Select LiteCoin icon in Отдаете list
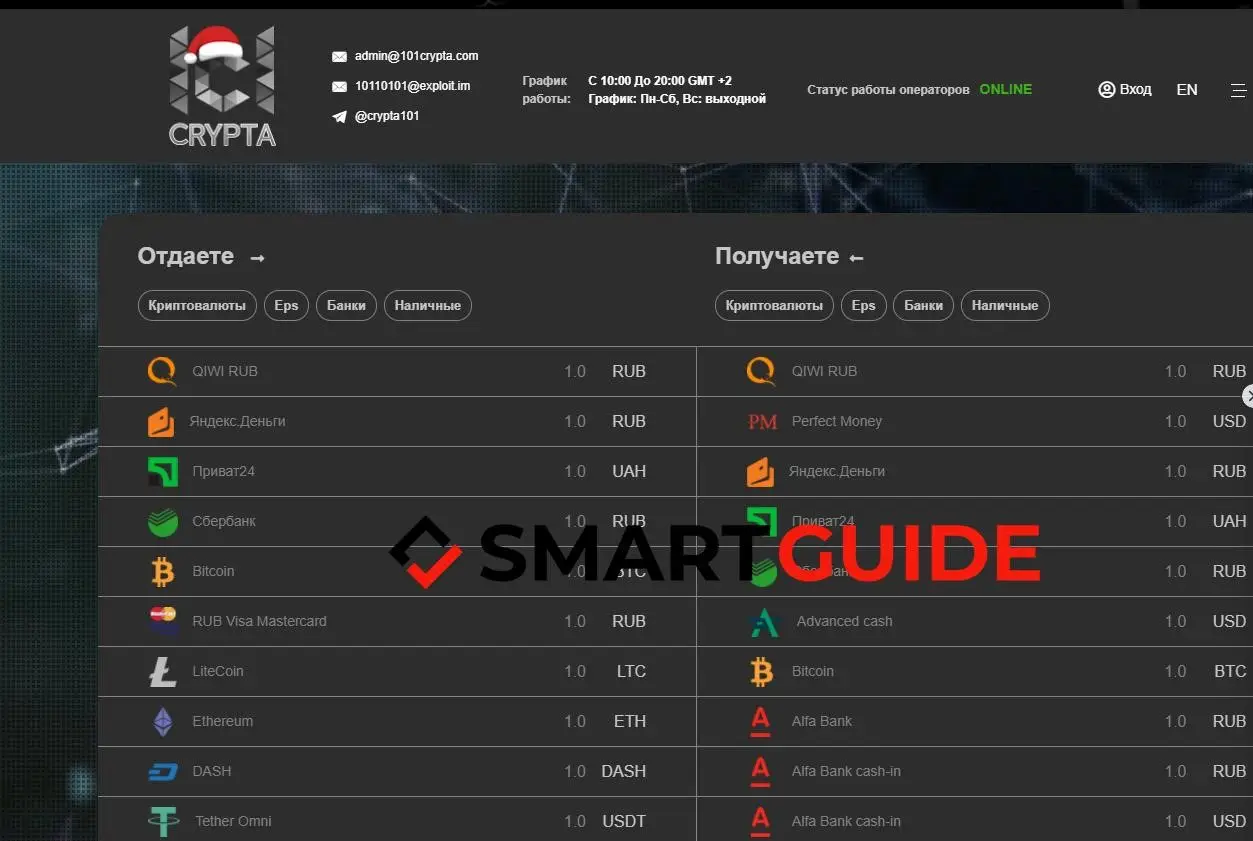 [162, 671]
